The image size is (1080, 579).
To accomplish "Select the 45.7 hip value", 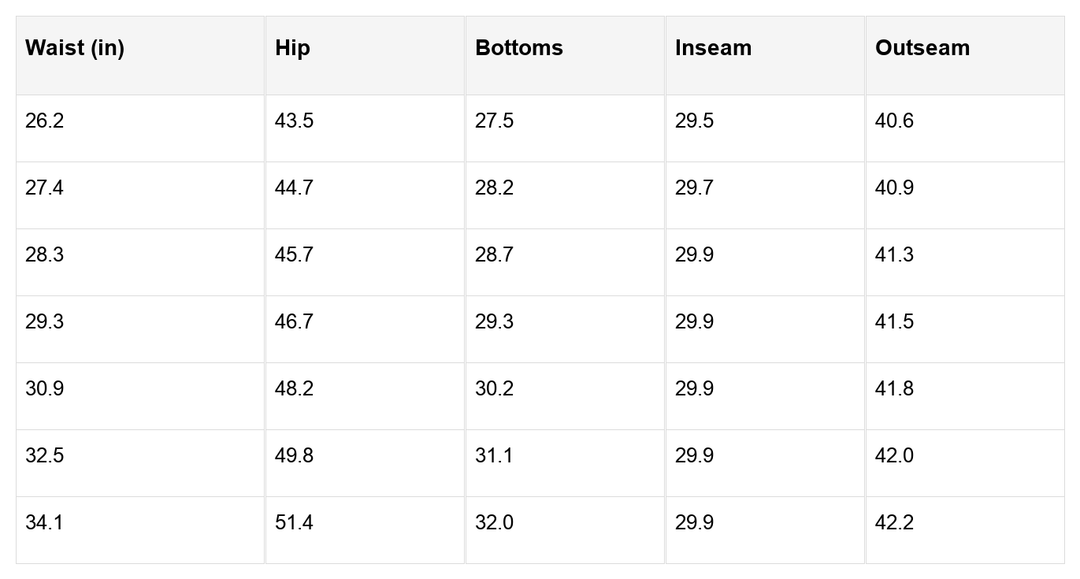I will click(294, 255).
